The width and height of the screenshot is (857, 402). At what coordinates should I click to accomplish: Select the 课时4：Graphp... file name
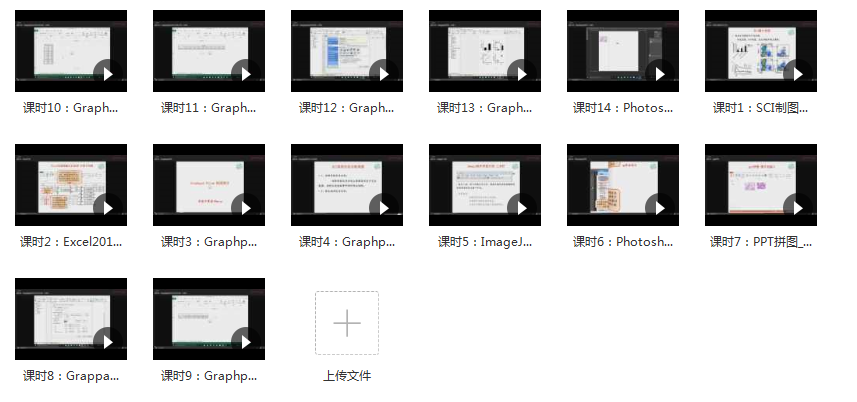[347, 242]
